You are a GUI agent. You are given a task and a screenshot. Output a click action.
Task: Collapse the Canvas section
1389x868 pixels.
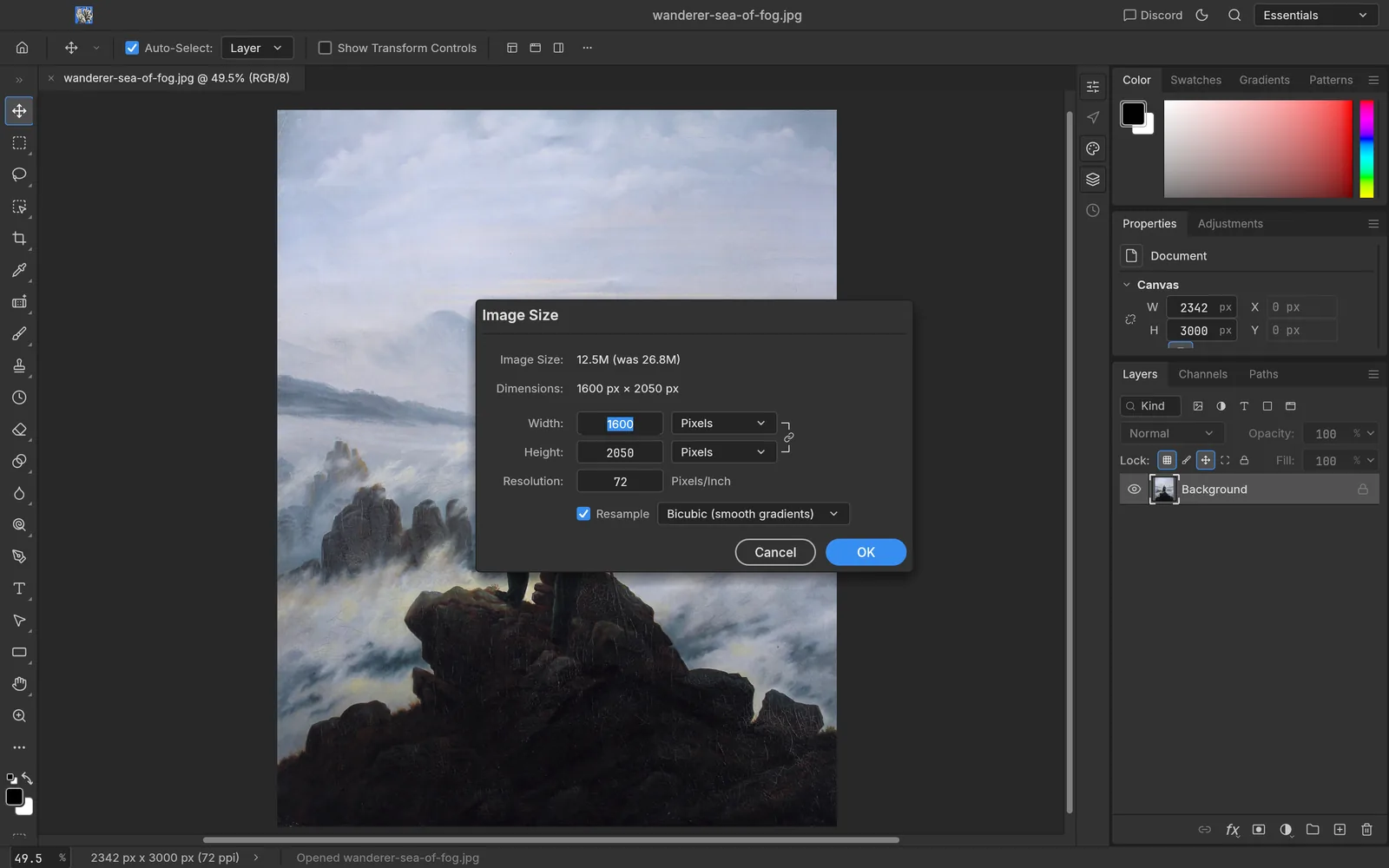click(x=1127, y=285)
